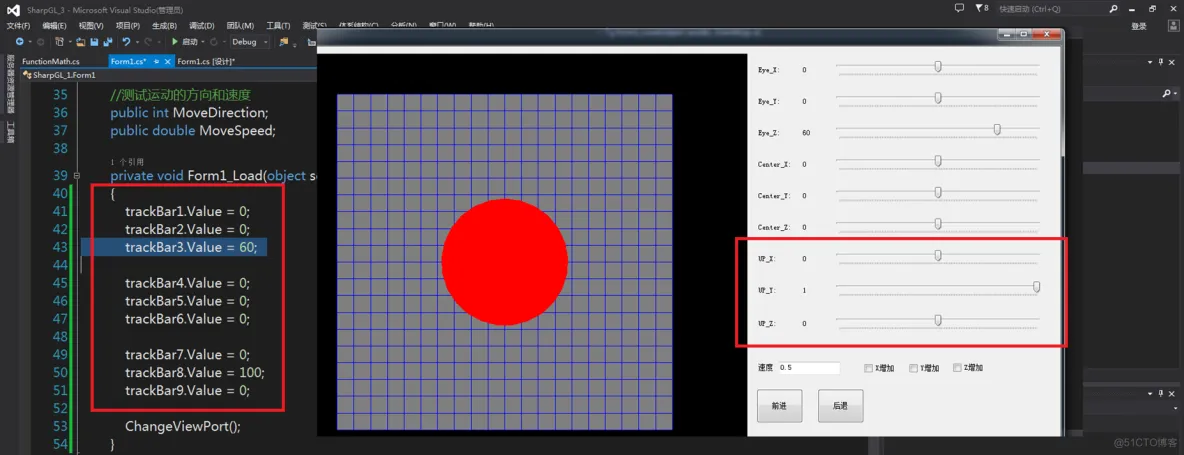Open the 项目(P) menu
Image resolution: width=1184 pixels, height=455 pixels.
tap(128, 26)
